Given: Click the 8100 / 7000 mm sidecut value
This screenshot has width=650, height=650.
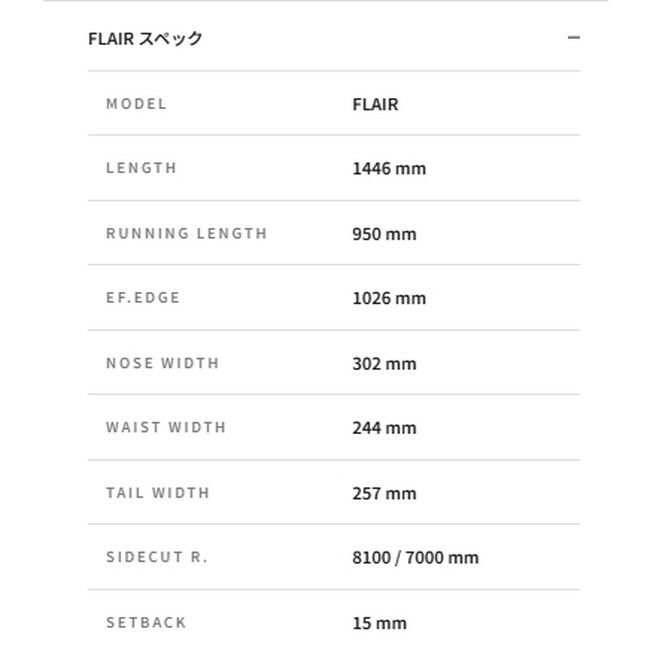Looking at the screenshot, I should click(x=415, y=557).
